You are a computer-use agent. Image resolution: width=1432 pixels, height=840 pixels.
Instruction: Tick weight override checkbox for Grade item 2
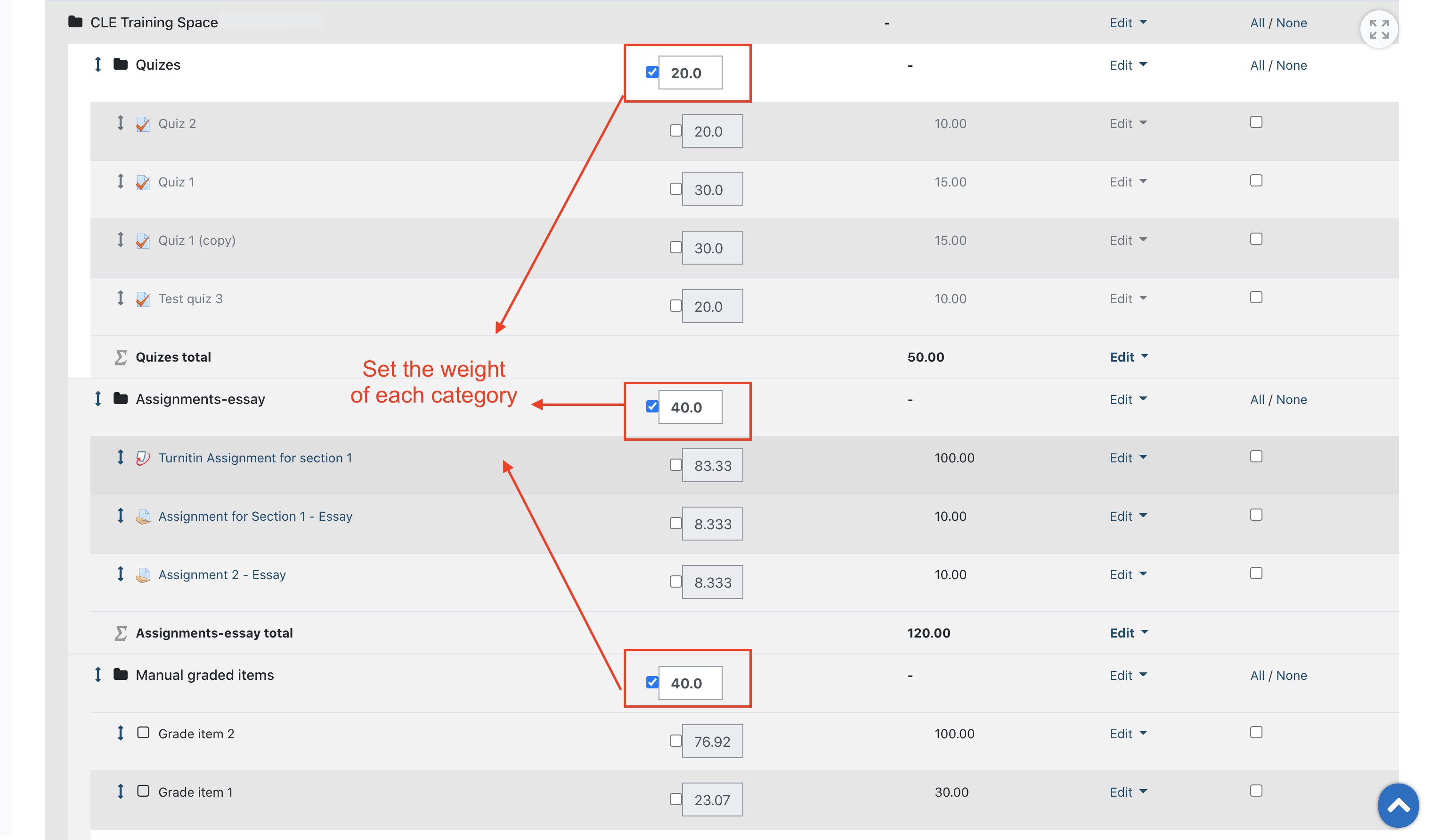[675, 741]
